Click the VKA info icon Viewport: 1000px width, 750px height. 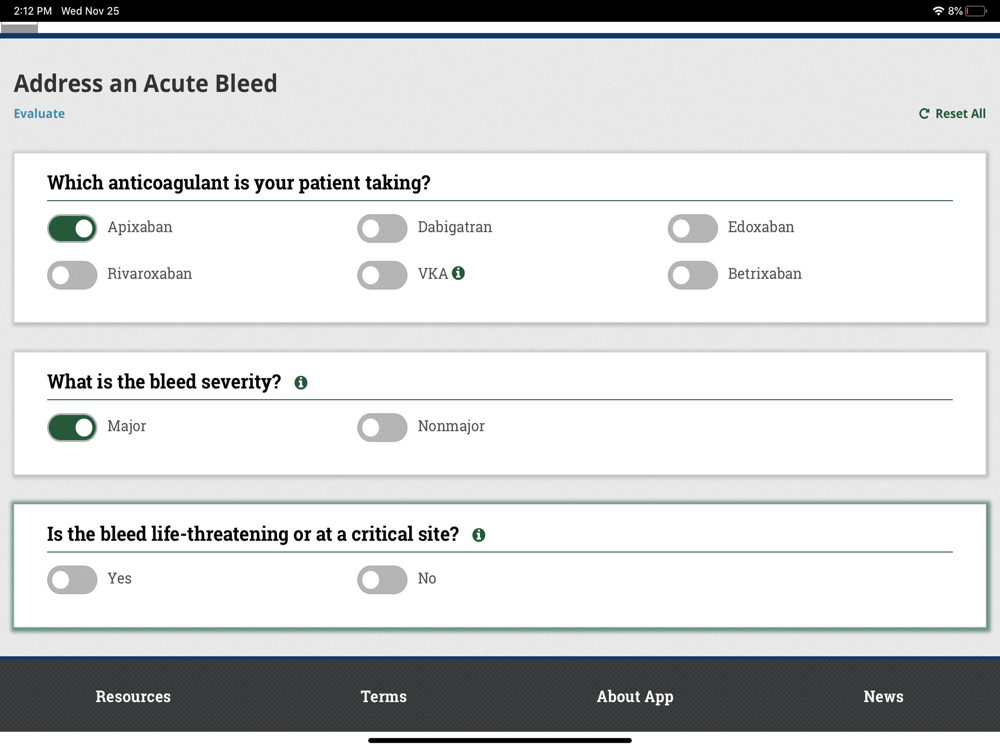[458, 273]
